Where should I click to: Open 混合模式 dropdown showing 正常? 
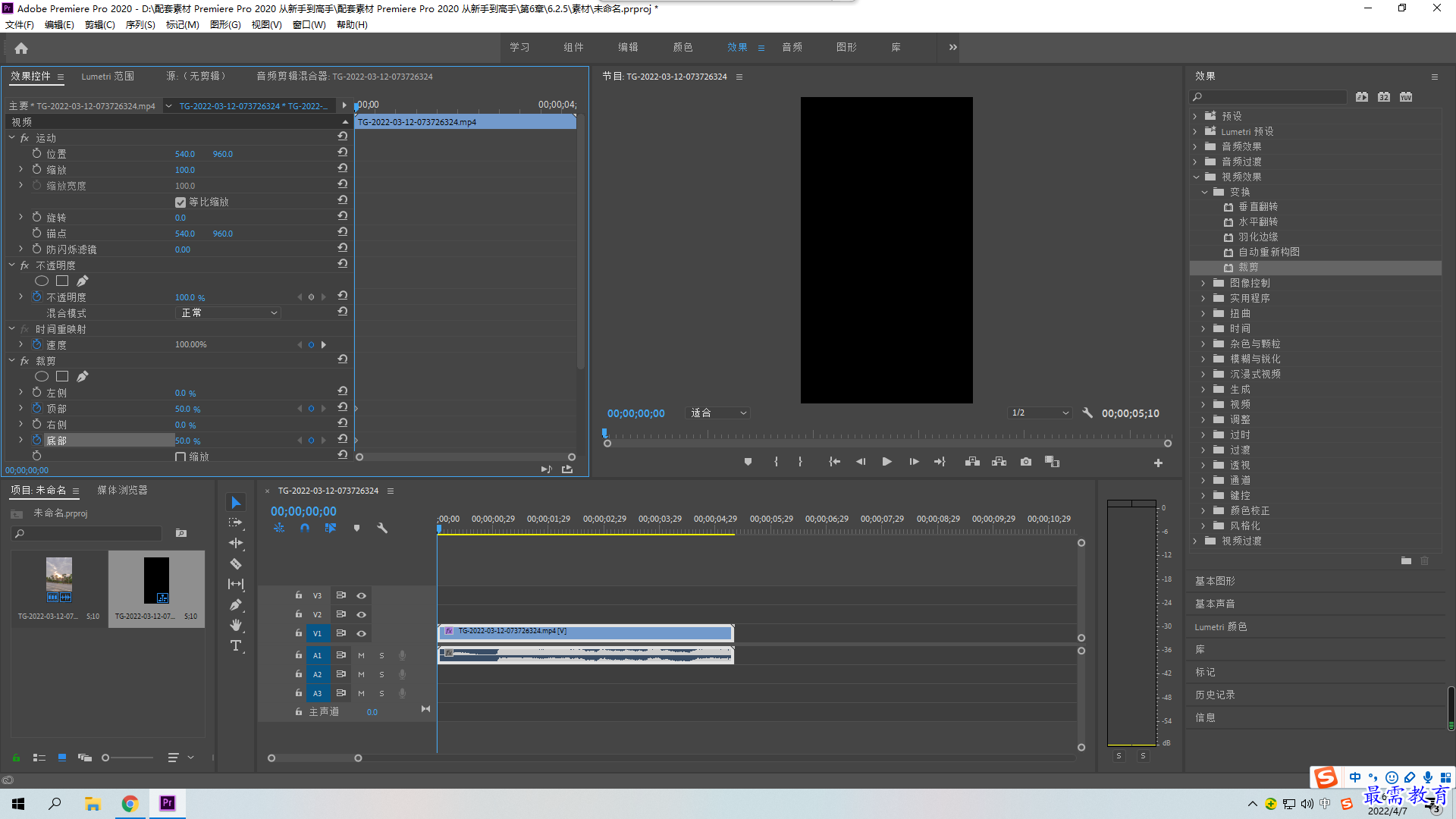point(228,312)
